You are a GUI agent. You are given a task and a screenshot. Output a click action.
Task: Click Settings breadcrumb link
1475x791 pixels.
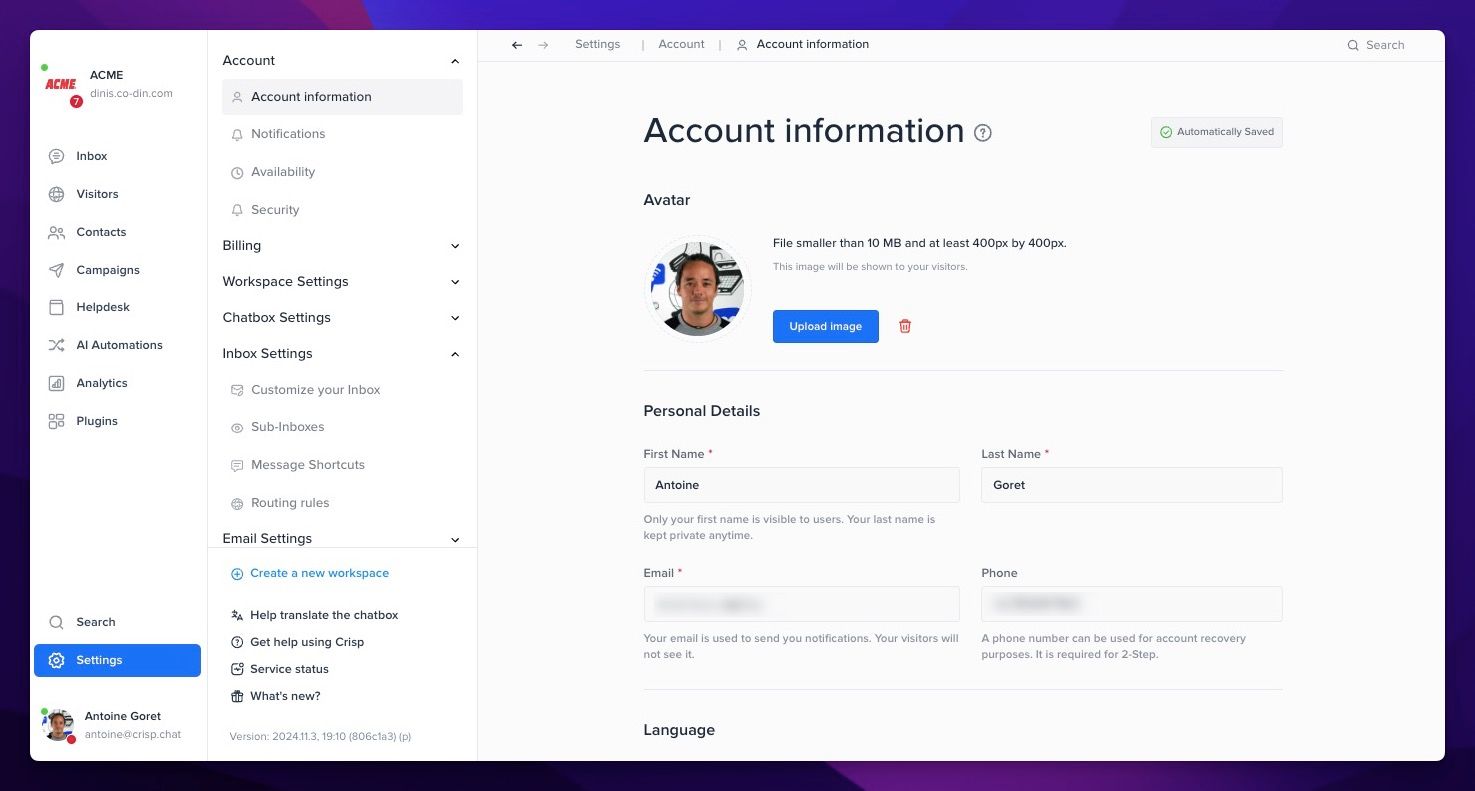(x=598, y=44)
